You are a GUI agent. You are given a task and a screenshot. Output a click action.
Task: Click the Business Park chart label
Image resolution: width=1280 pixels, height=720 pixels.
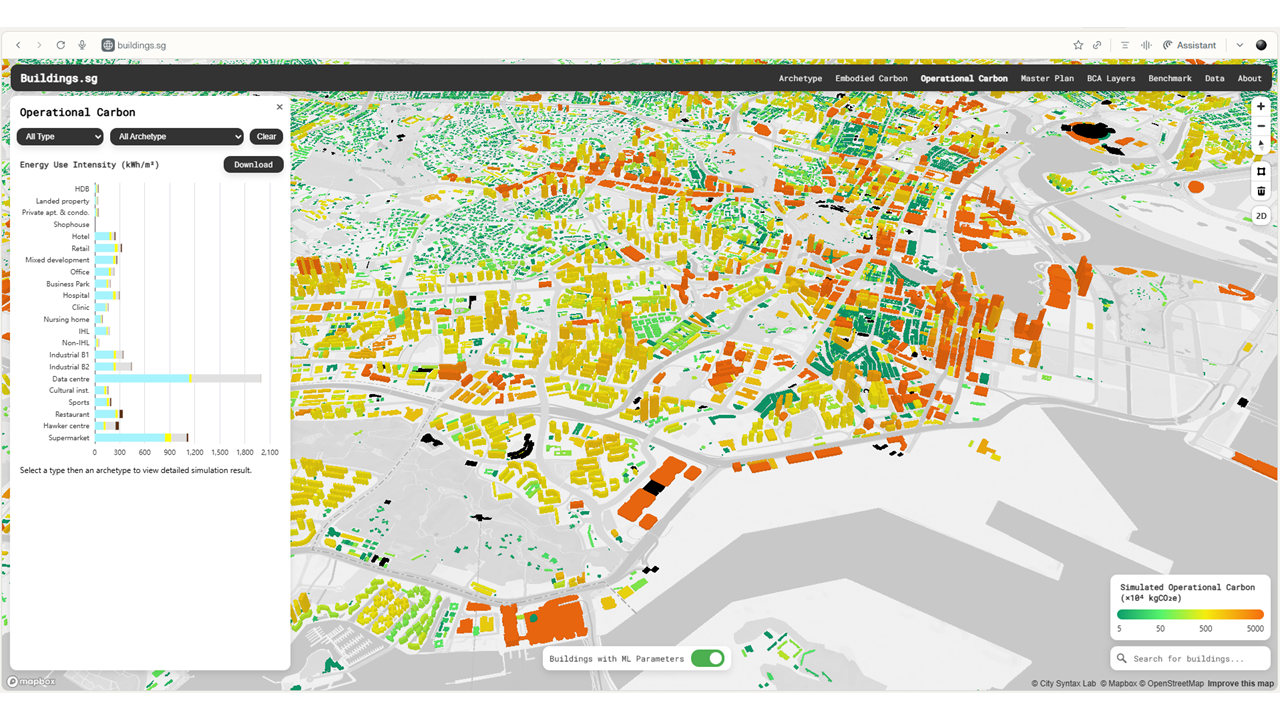[68, 284]
